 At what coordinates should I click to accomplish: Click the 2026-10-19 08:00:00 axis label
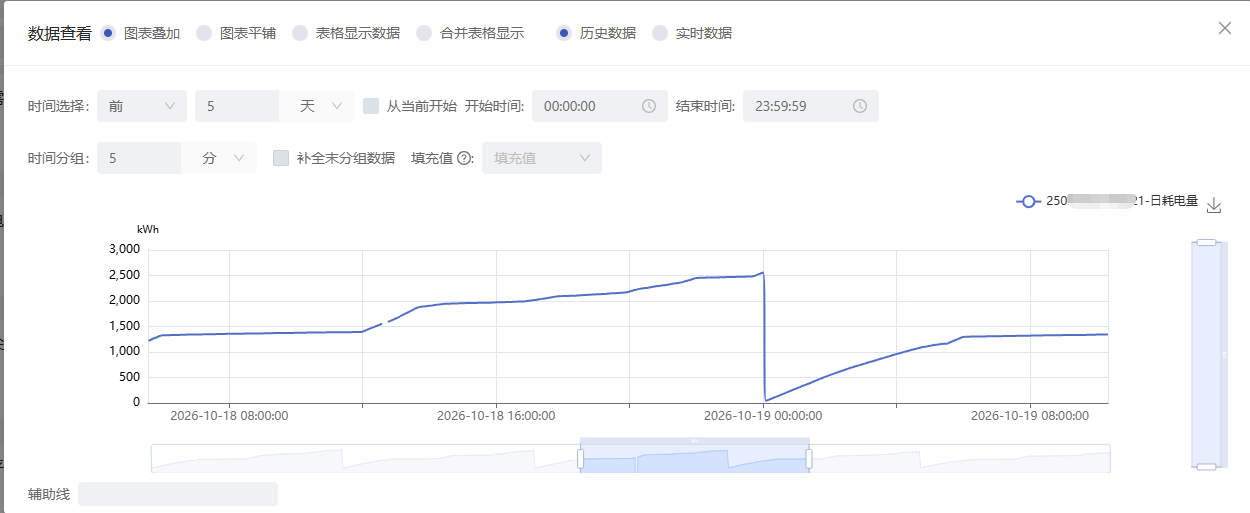point(1030,415)
